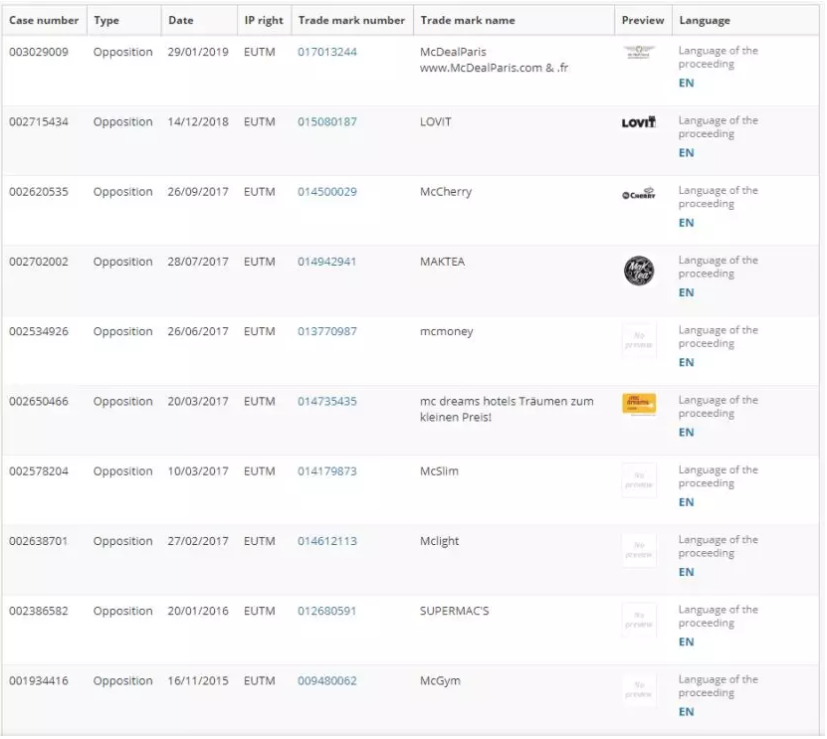Select case number 002702002
The width and height of the screenshot is (827, 739).
[39, 262]
